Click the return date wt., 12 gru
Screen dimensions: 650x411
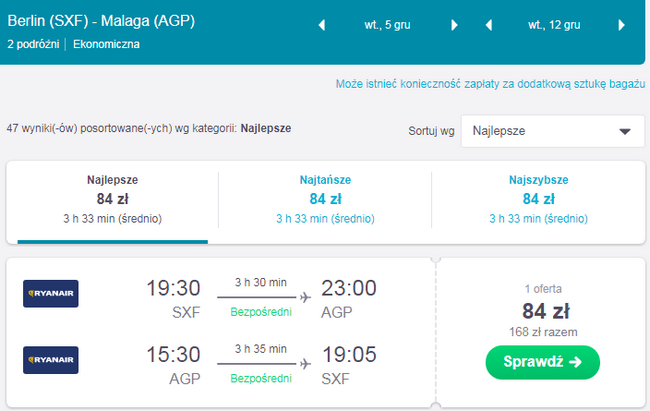(554, 25)
